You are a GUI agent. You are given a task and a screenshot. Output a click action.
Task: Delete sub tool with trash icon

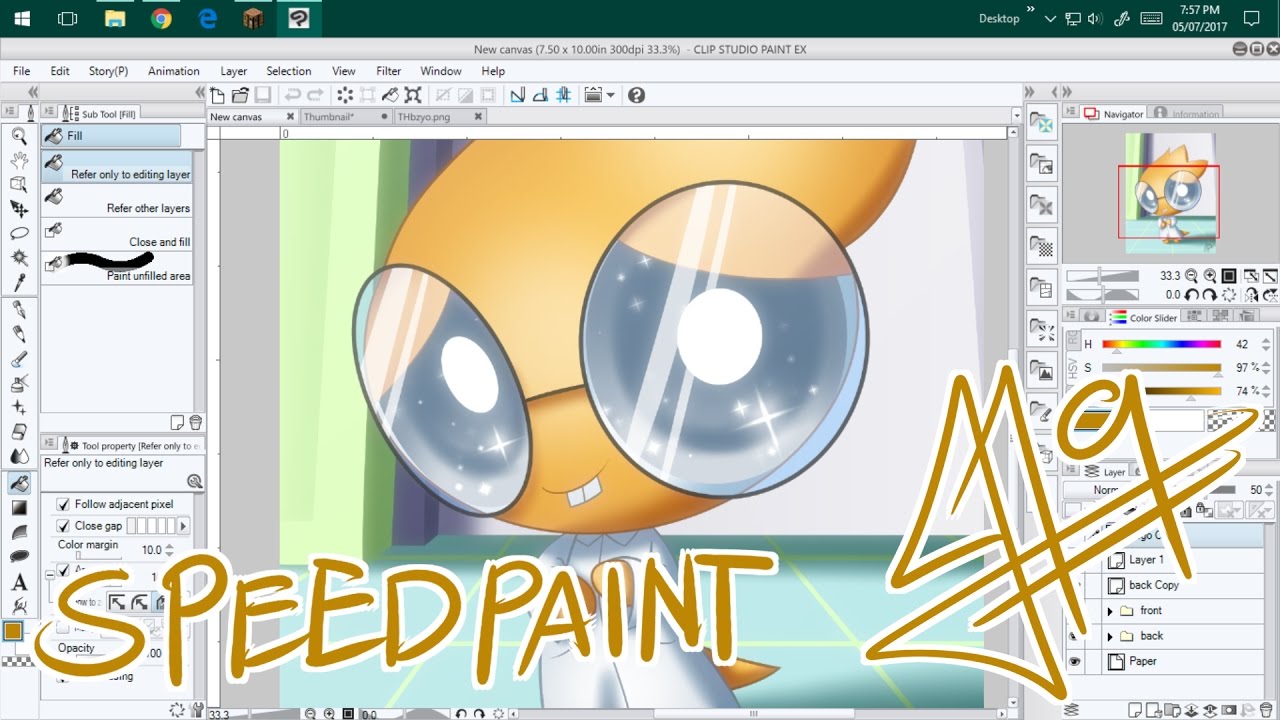tap(195, 423)
